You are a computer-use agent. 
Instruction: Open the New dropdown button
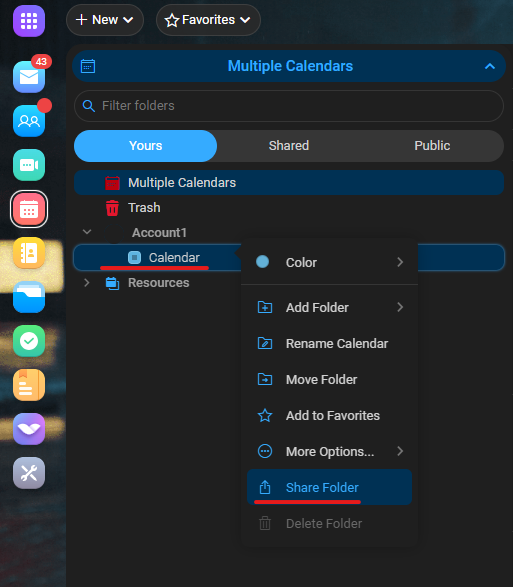click(105, 20)
